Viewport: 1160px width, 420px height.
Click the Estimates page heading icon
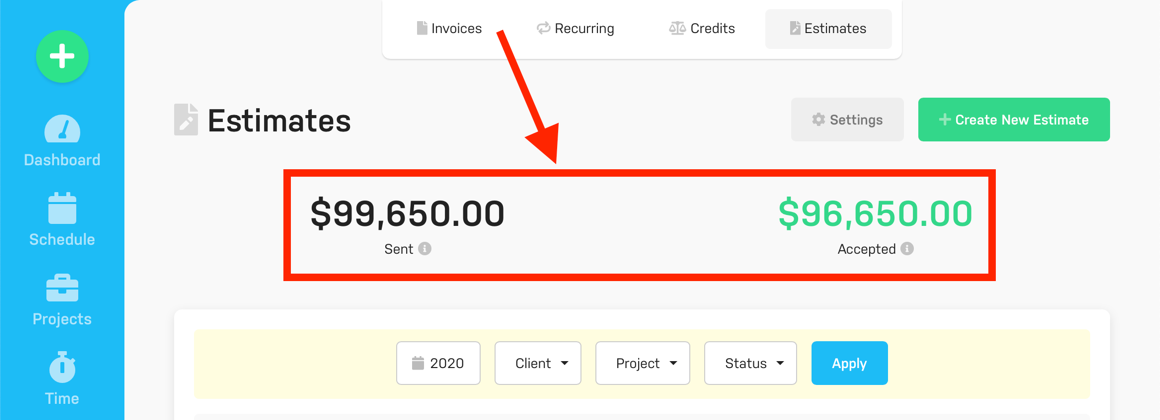186,120
